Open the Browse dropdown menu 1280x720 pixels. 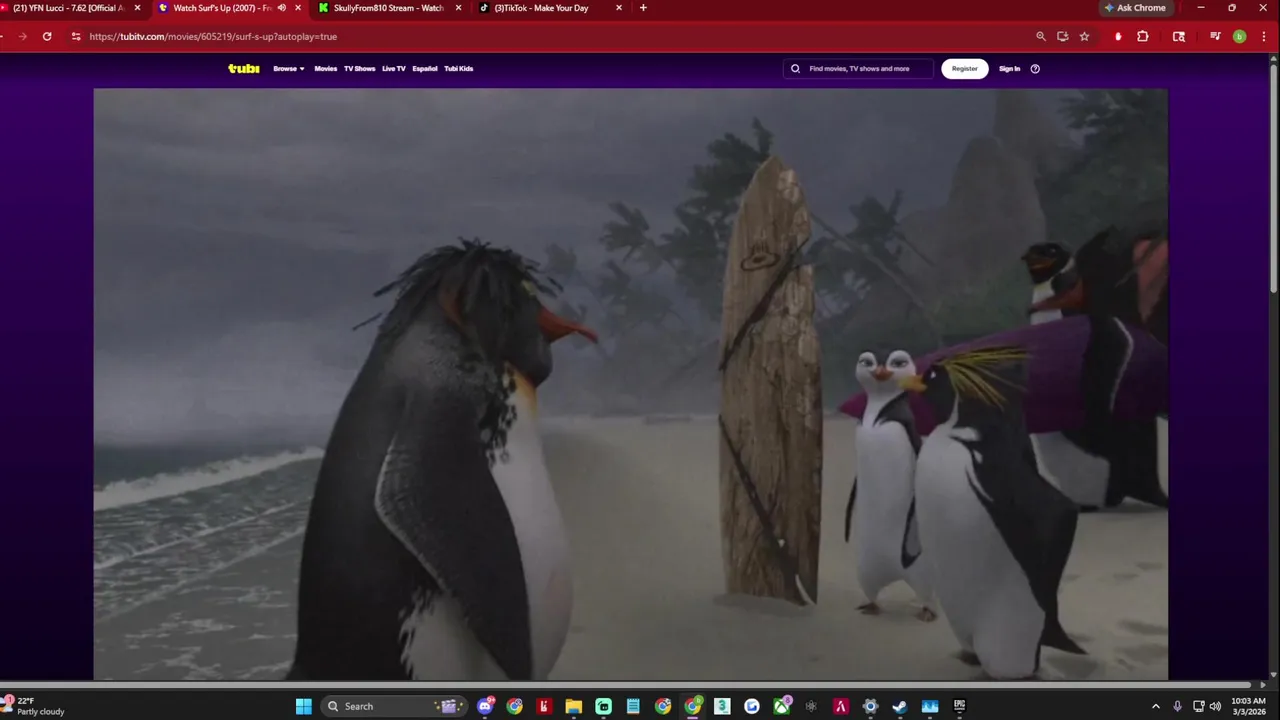point(289,69)
